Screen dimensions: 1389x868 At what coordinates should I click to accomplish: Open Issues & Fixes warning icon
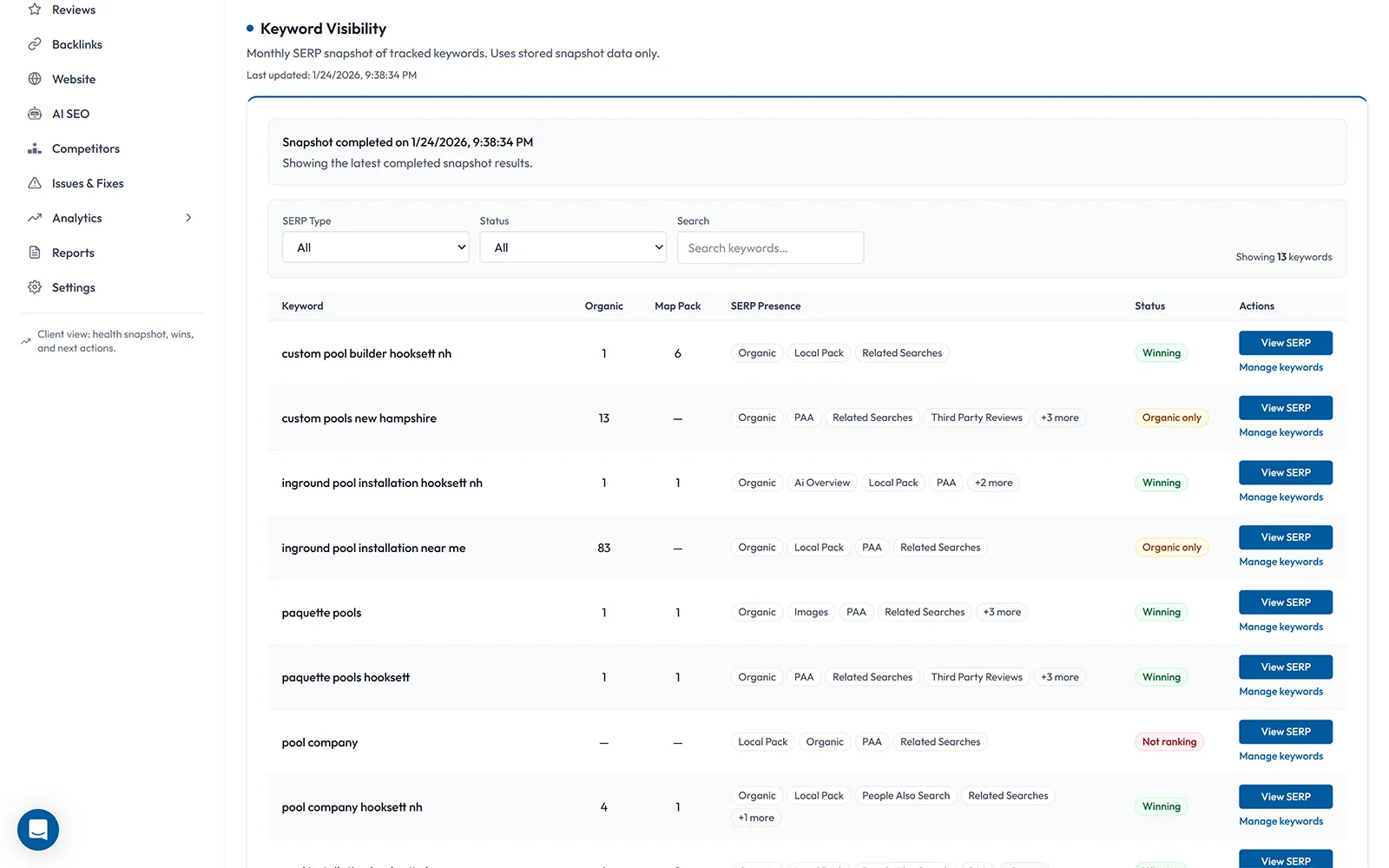tap(35, 182)
